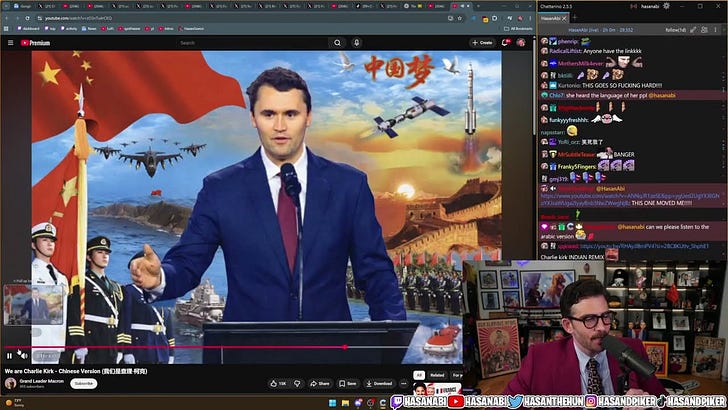Image resolution: width=728 pixels, height=410 pixels.
Task: Switch to the first Google browser tab
Action: click(x=22, y=6)
